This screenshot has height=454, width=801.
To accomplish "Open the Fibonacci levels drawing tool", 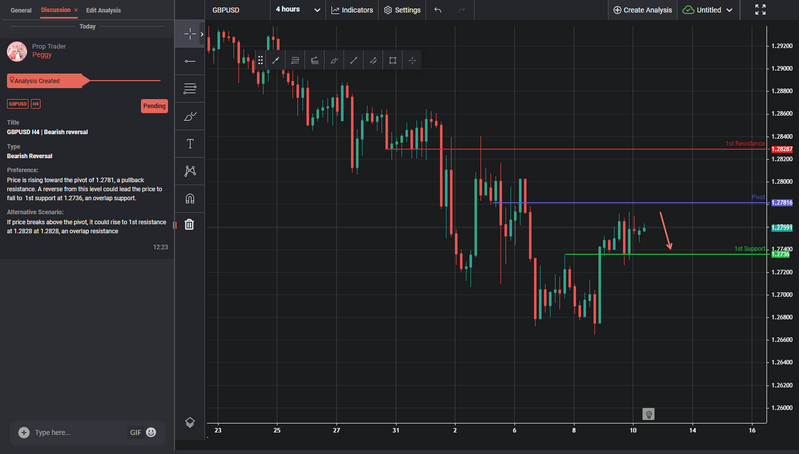I will [190, 89].
